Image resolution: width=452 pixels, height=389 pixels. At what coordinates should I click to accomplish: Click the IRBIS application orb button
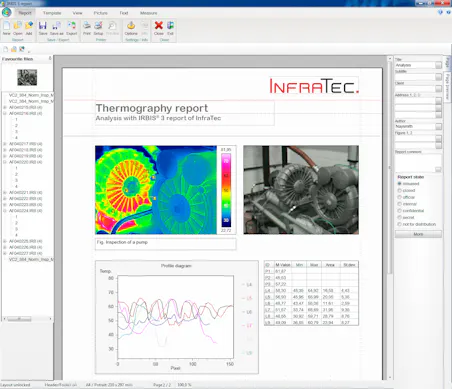point(6,12)
